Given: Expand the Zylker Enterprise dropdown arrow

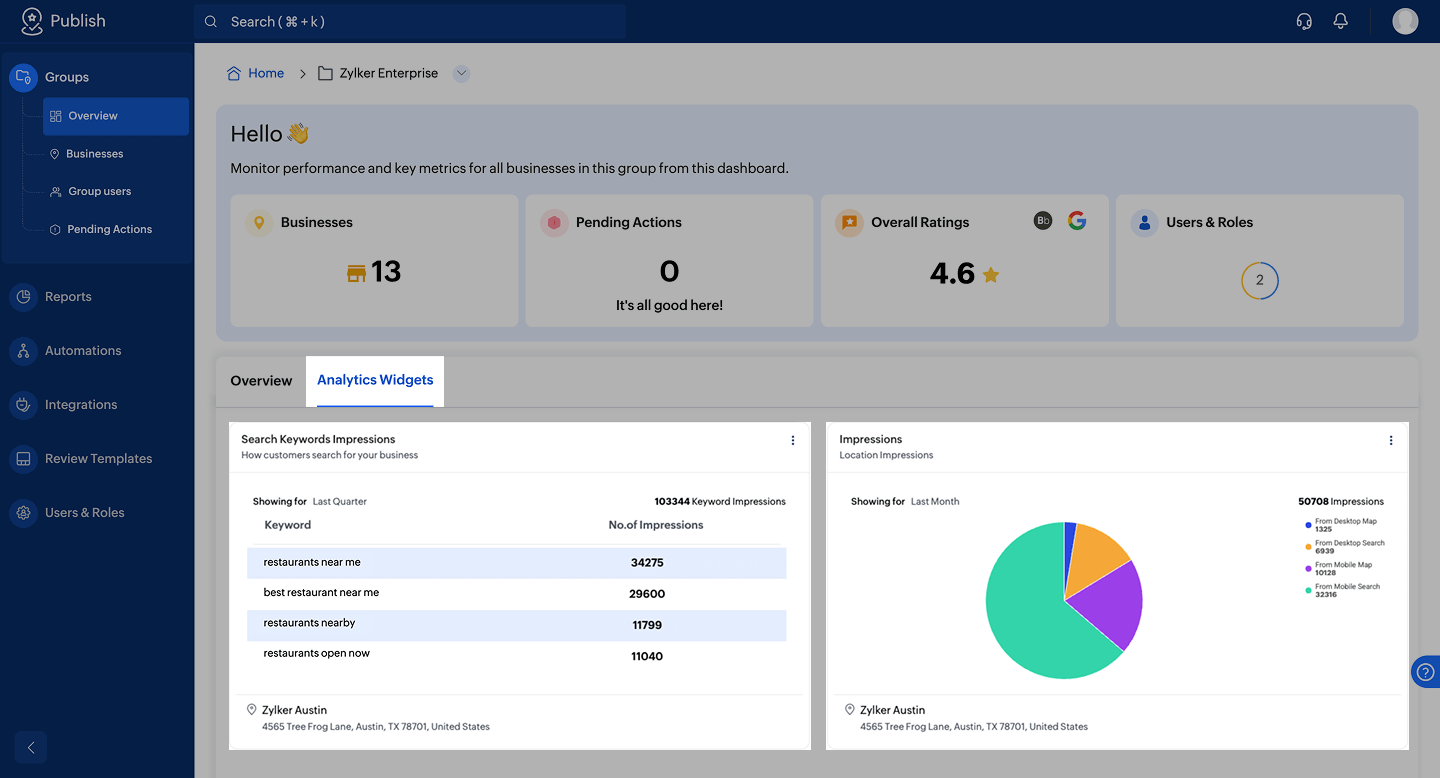Looking at the screenshot, I should point(461,73).
